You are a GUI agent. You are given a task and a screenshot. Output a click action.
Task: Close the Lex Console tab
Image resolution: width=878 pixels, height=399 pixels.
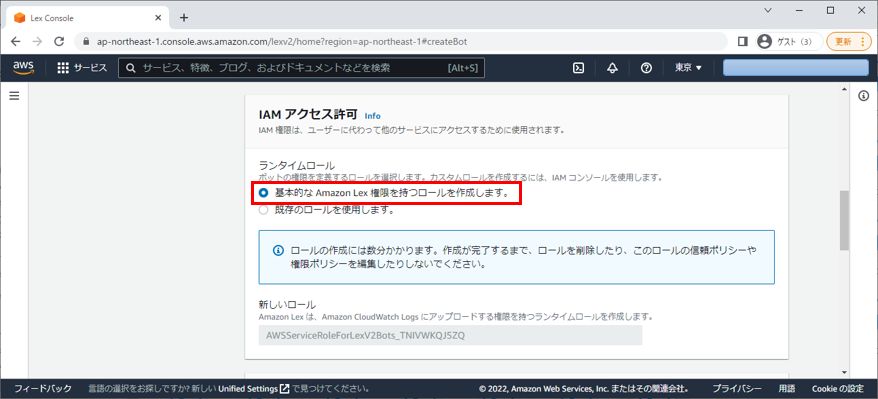(158, 17)
